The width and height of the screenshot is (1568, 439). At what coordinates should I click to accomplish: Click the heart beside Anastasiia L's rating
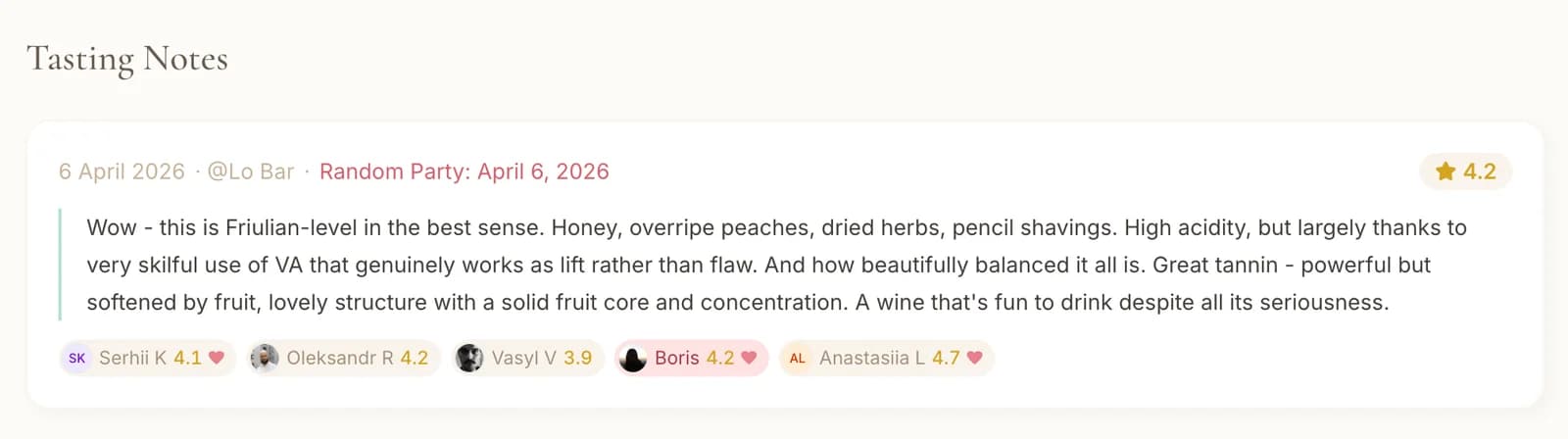tap(974, 358)
